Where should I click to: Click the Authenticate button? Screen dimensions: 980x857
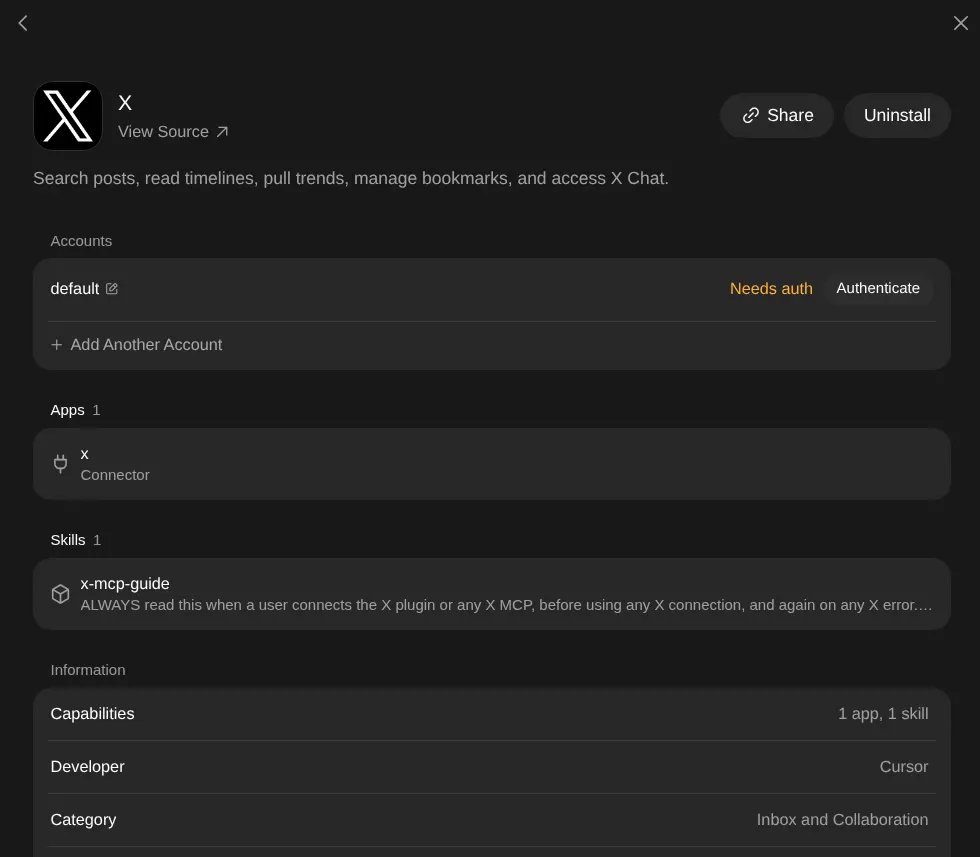[x=878, y=288]
